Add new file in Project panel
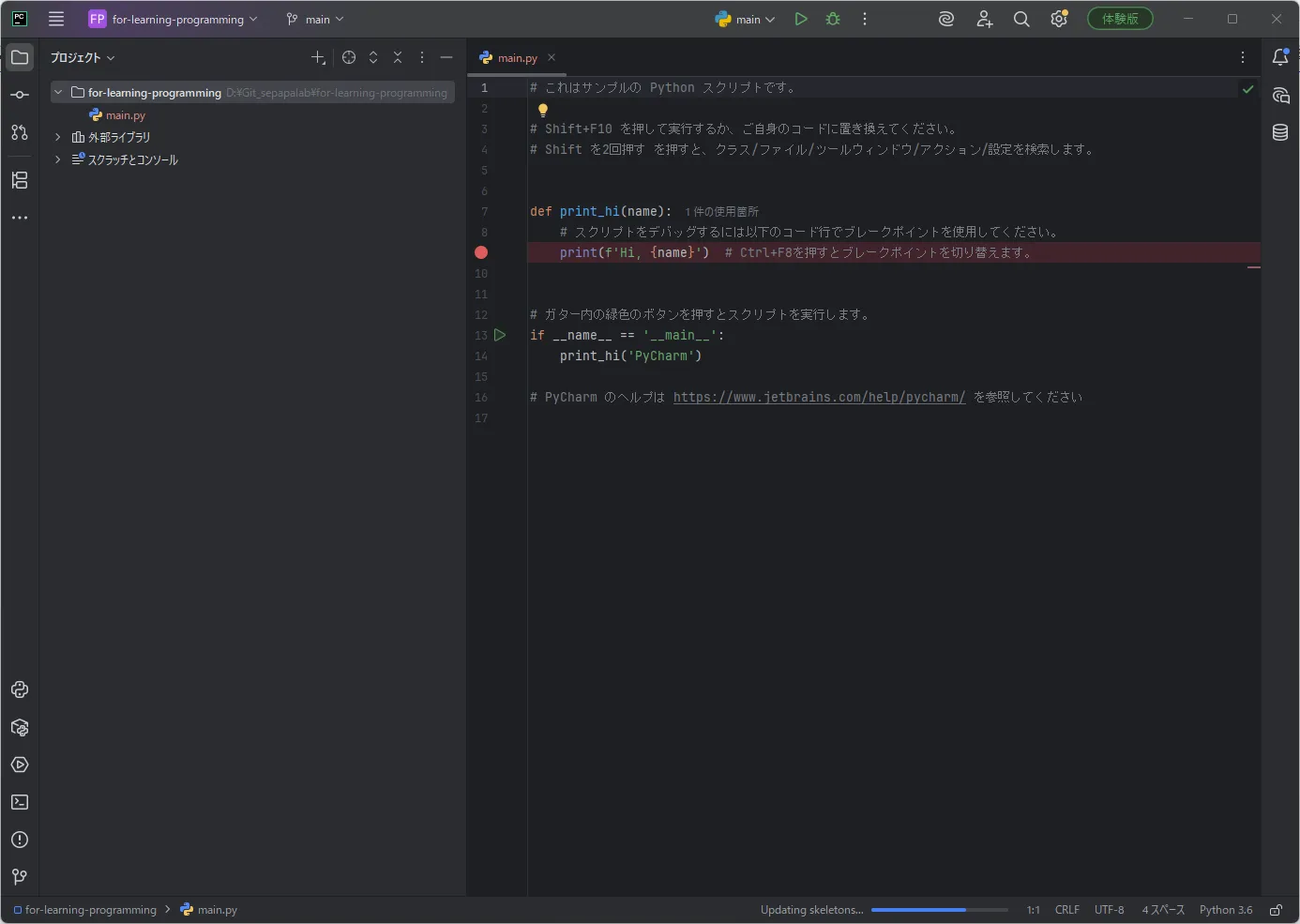 pos(319,57)
